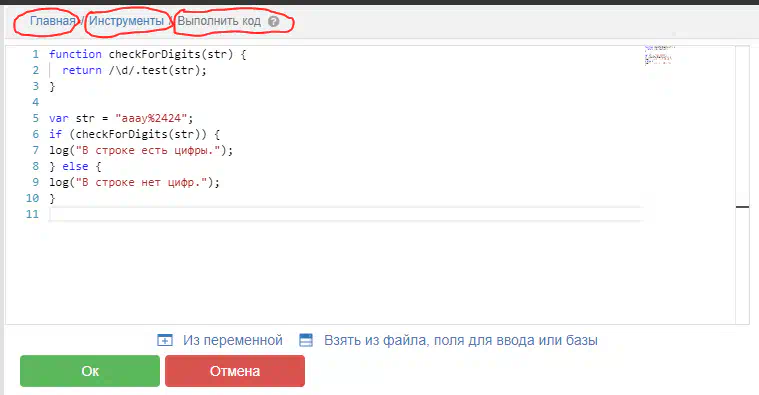Screen dimensions: 759x395
Task: Open the Главная breadcrumb link
Action: tap(53, 21)
